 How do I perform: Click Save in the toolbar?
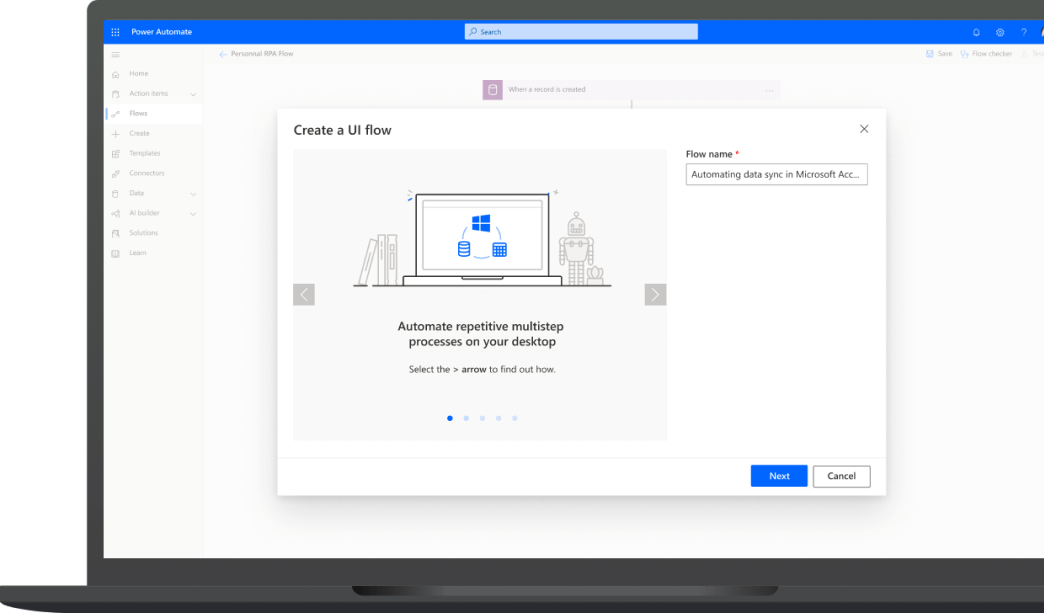pos(939,54)
